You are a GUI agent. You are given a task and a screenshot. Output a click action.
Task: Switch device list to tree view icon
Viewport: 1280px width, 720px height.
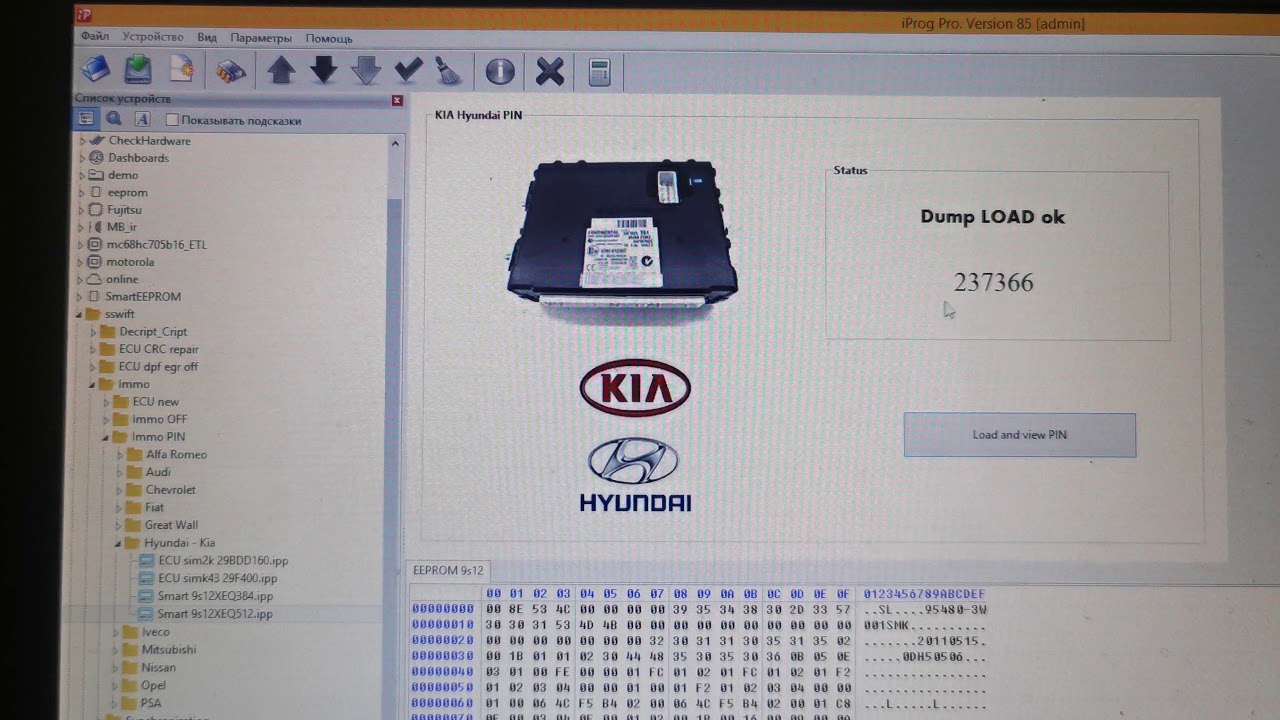tap(86, 118)
